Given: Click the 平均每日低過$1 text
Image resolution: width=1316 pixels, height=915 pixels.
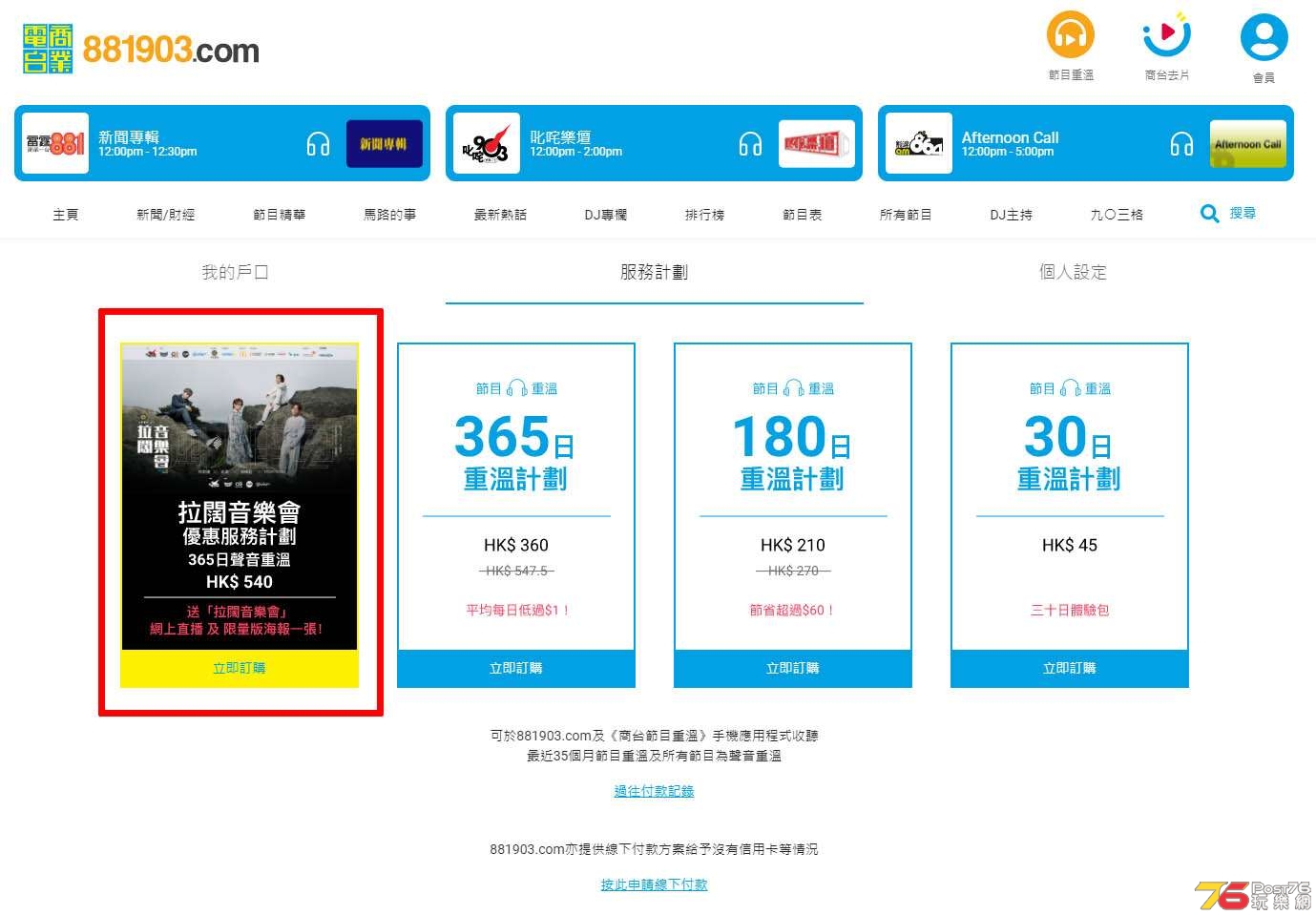Looking at the screenshot, I should click(516, 610).
